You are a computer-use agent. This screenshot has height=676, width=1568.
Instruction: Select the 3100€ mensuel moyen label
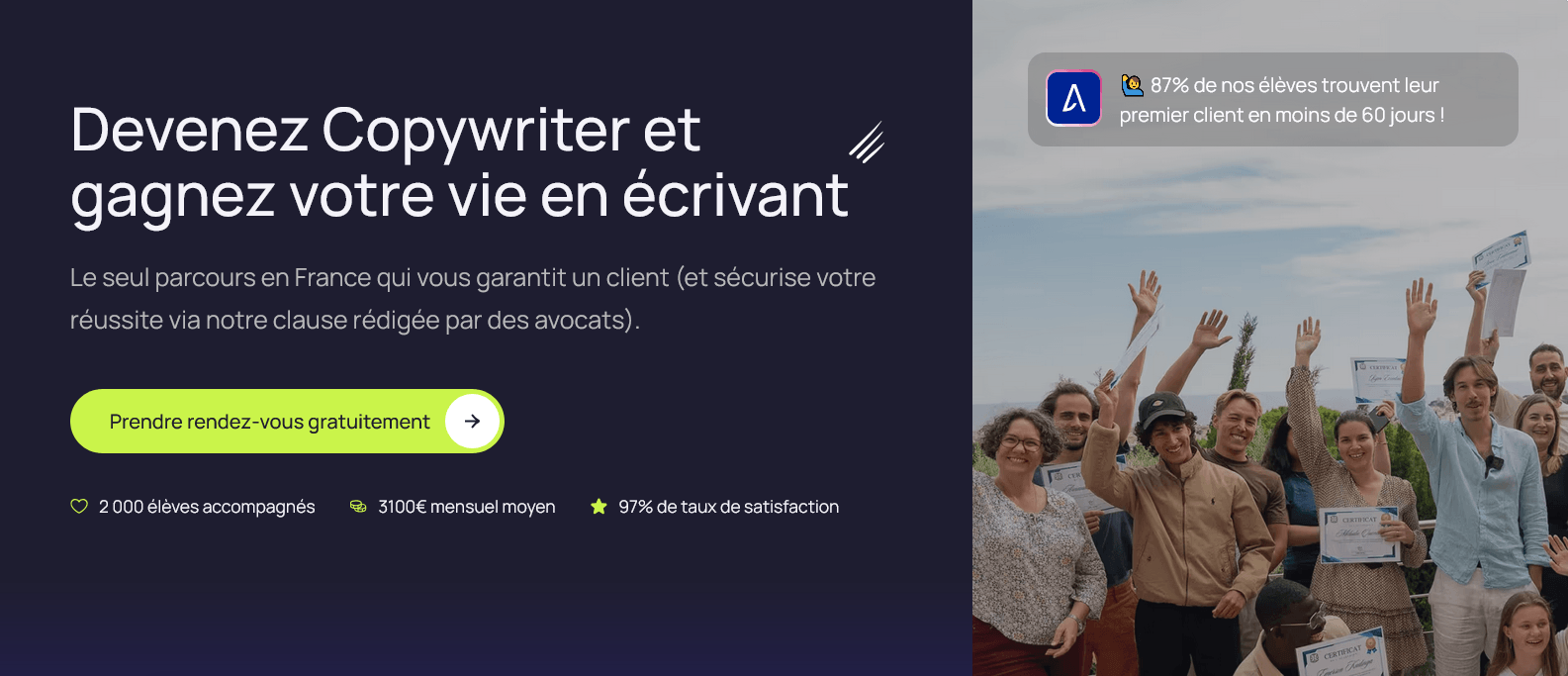pos(467,507)
